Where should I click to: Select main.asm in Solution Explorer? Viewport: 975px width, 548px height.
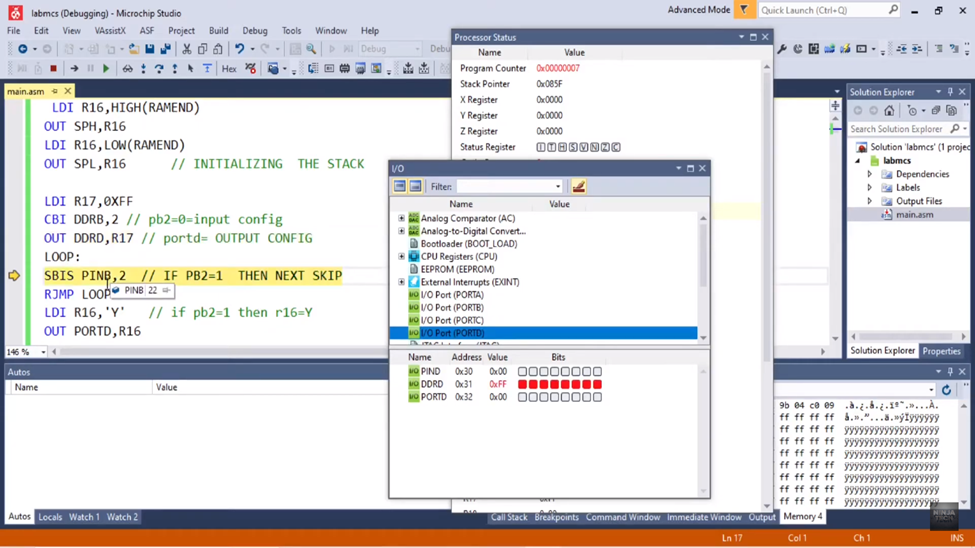click(914, 214)
